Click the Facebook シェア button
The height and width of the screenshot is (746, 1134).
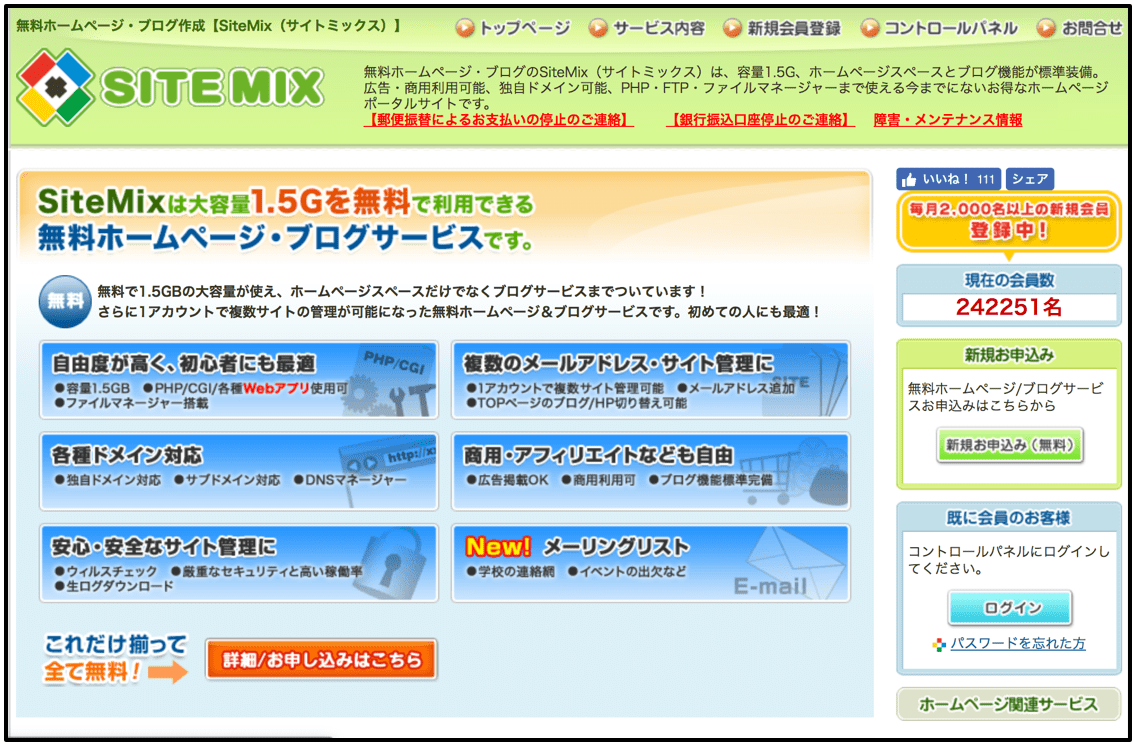point(1030,179)
